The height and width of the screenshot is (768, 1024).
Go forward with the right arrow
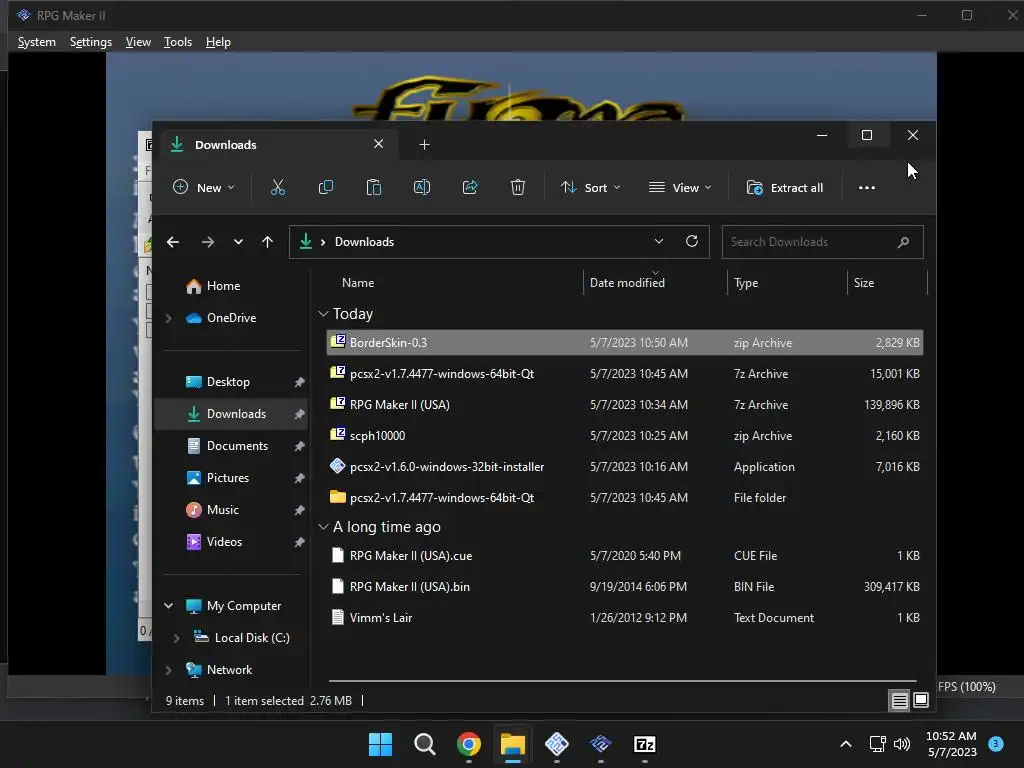208,242
